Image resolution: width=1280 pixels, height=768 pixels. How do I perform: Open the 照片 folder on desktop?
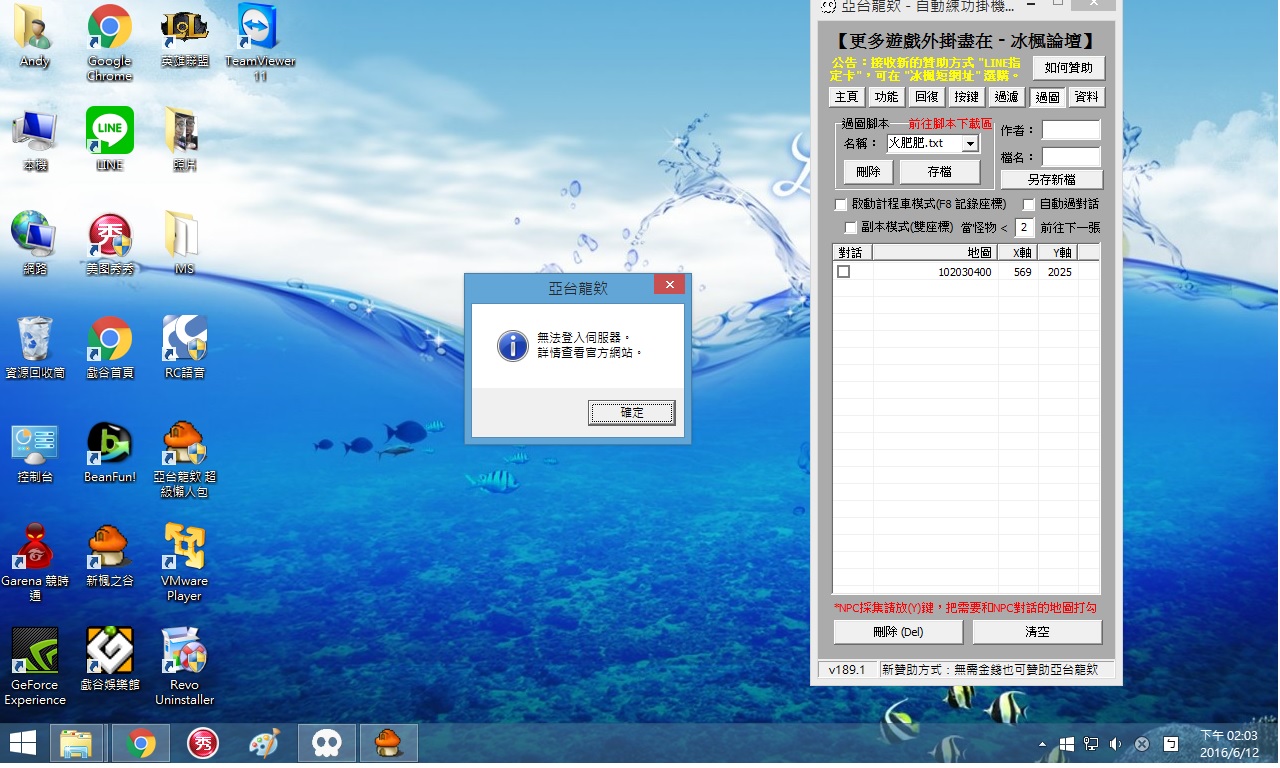185,139
